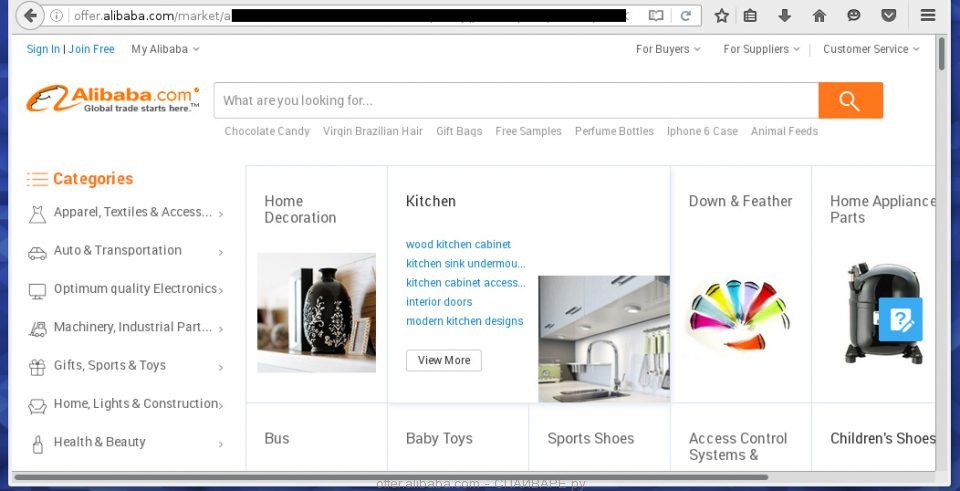Click the blue feedback survey icon
960x491 pixels.
[x=900, y=320]
